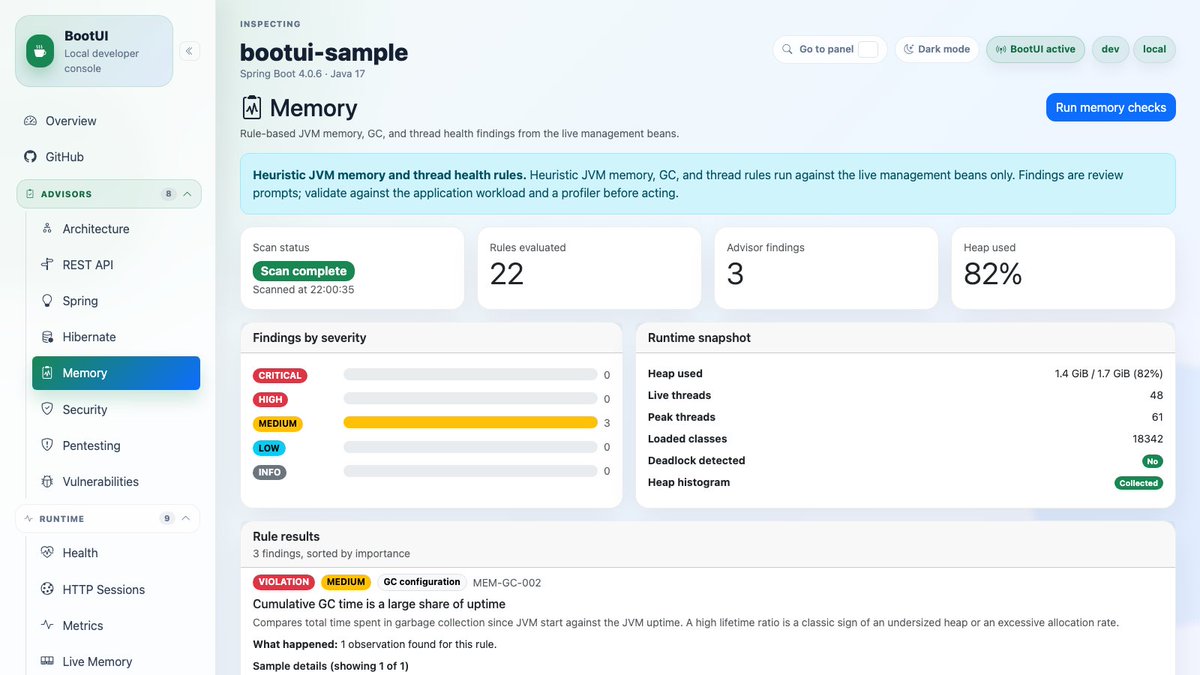Click the '1.4 GiB / 1.7 GiB (82%)' value

1109,373
